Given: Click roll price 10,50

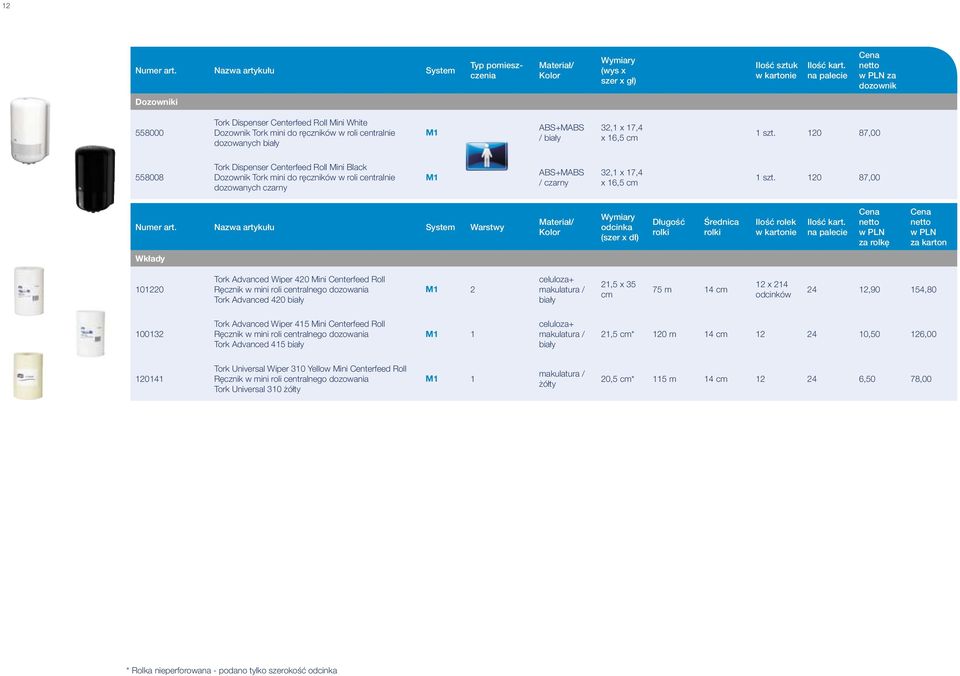Looking at the screenshot, I should [x=869, y=334].
